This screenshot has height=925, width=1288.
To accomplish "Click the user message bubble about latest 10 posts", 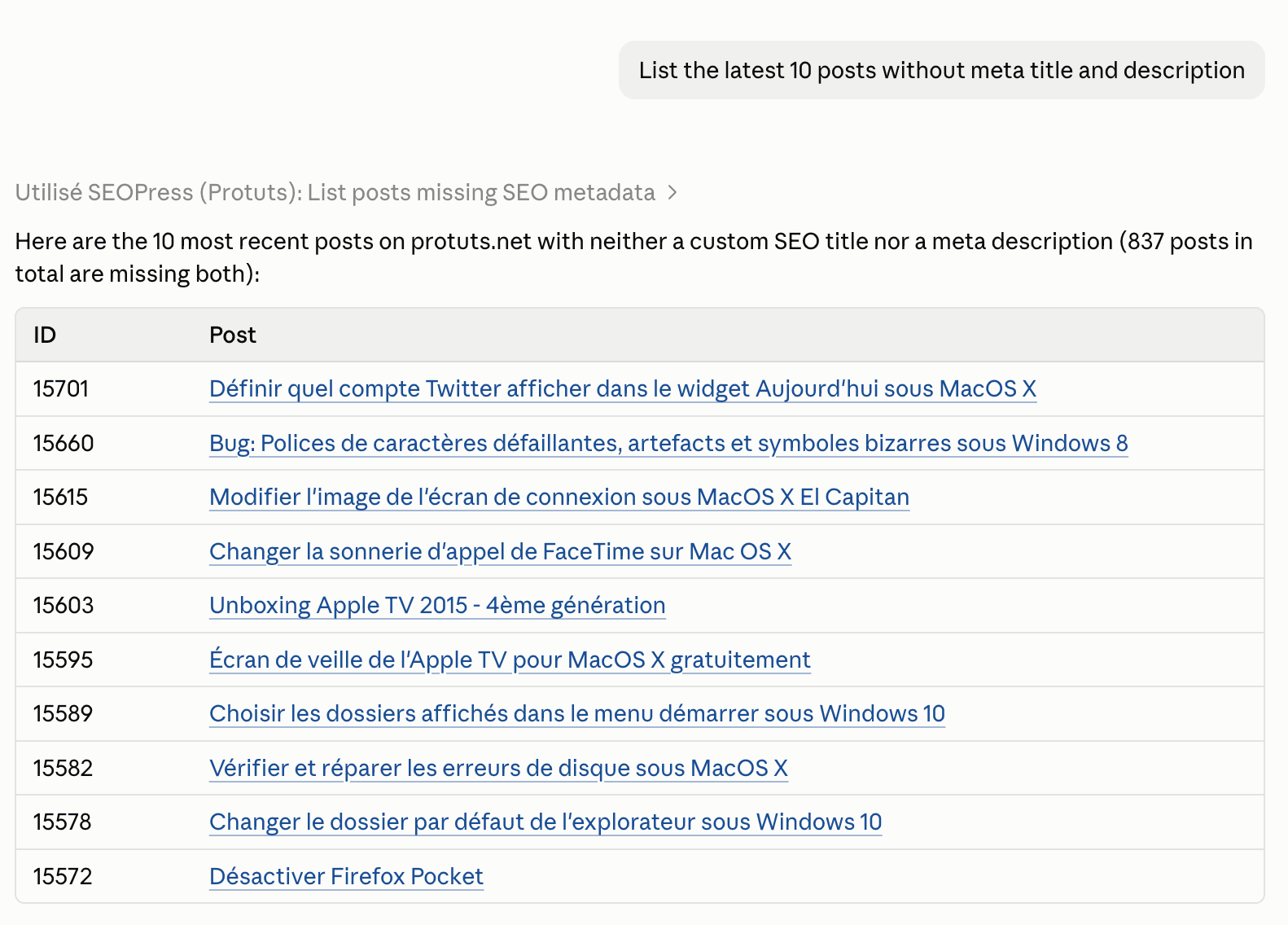I will pyautogui.click(x=941, y=70).
